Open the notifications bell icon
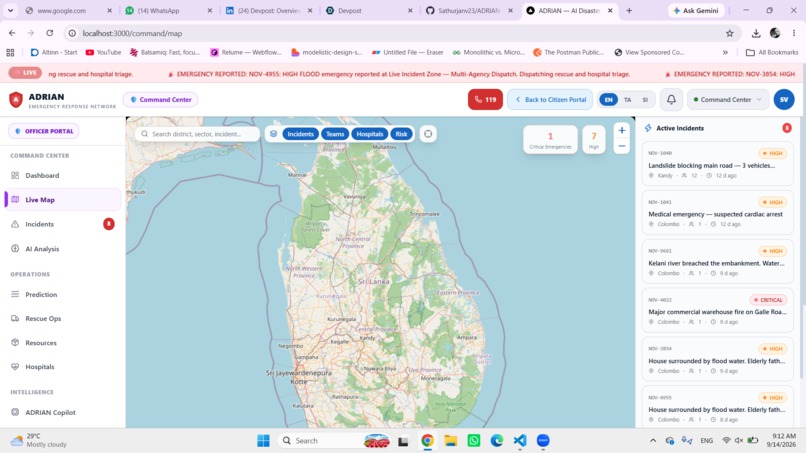The width and height of the screenshot is (806, 453). [x=671, y=99]
